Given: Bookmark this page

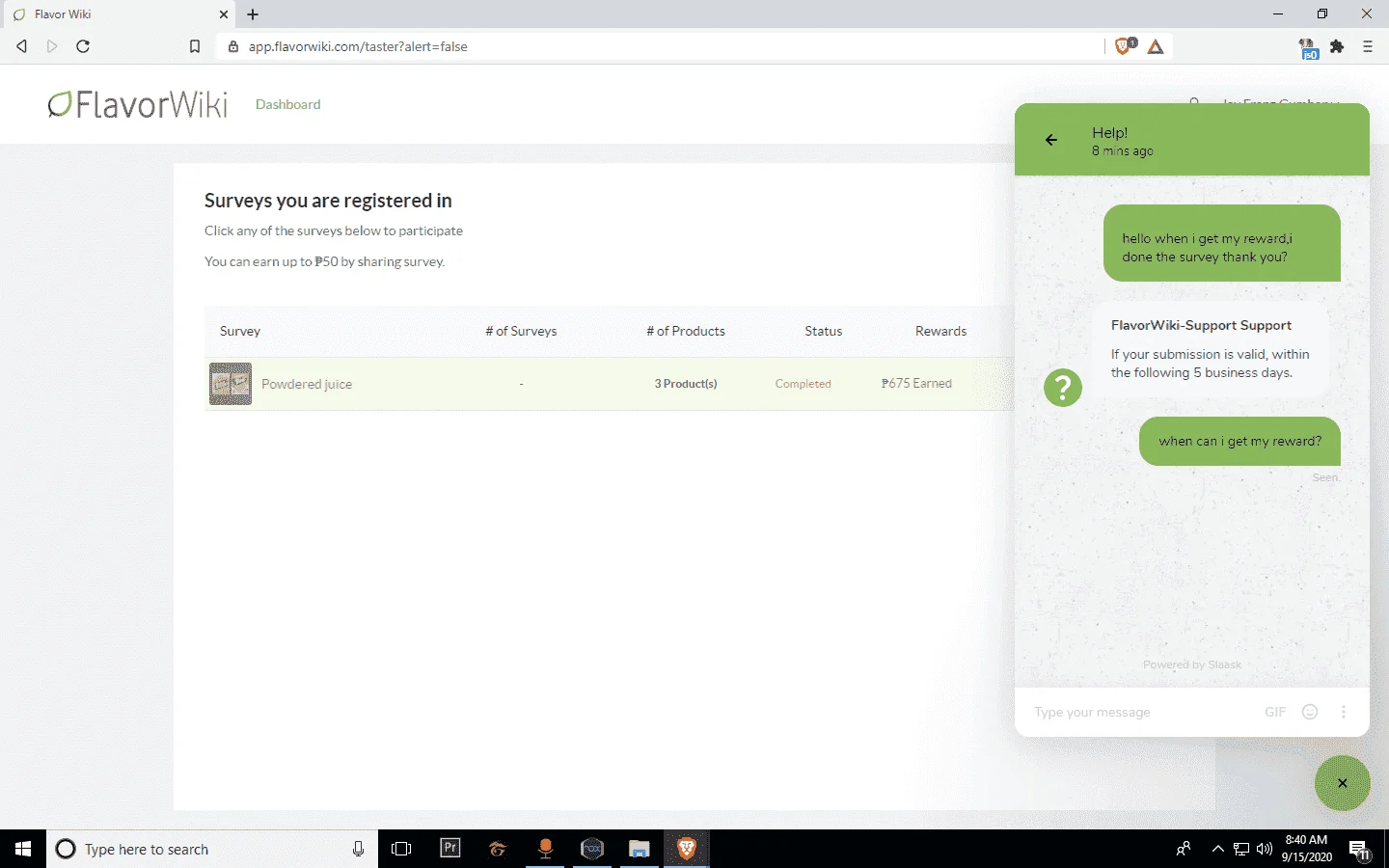Looking at the screenshot, I should tap(195, 46).
